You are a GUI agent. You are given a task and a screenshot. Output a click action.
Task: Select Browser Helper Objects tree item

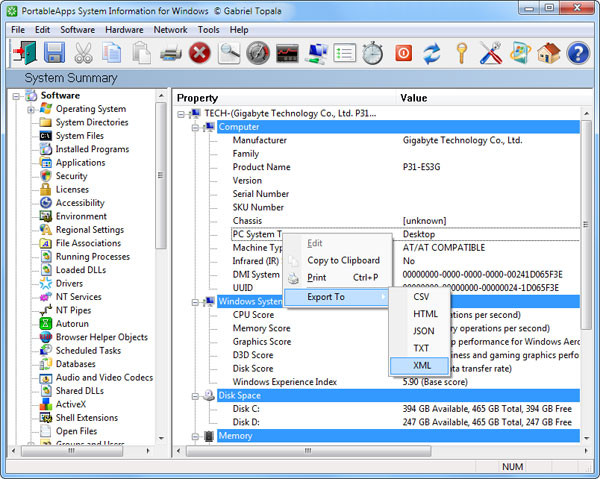tap(102, 337)
